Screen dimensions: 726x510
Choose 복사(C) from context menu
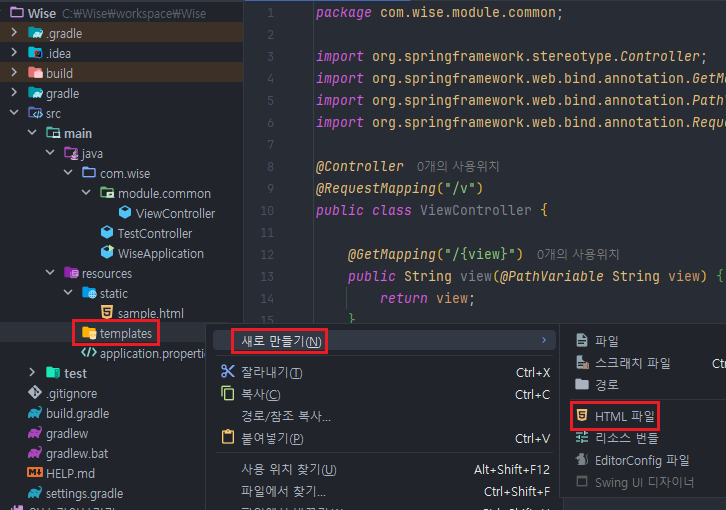(384, 394)
